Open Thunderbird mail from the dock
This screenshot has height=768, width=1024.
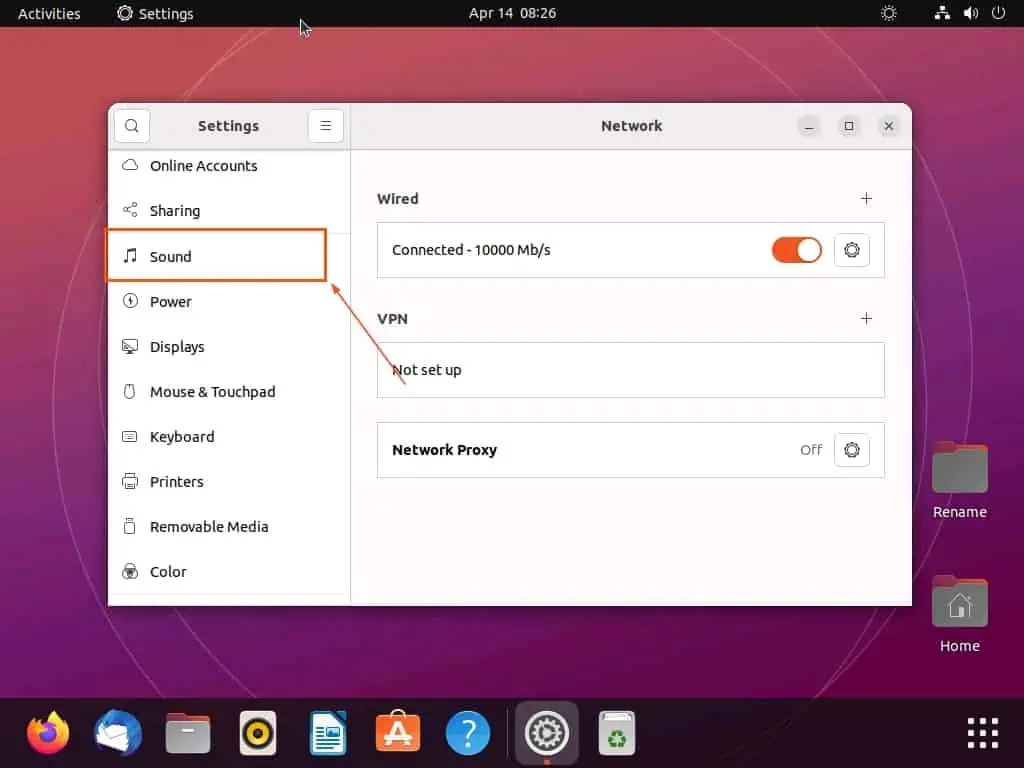pos(117,733)
